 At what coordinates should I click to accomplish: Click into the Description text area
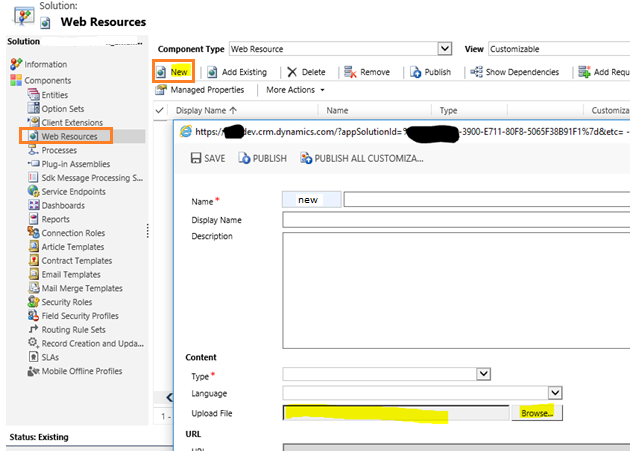click(456, 290)
